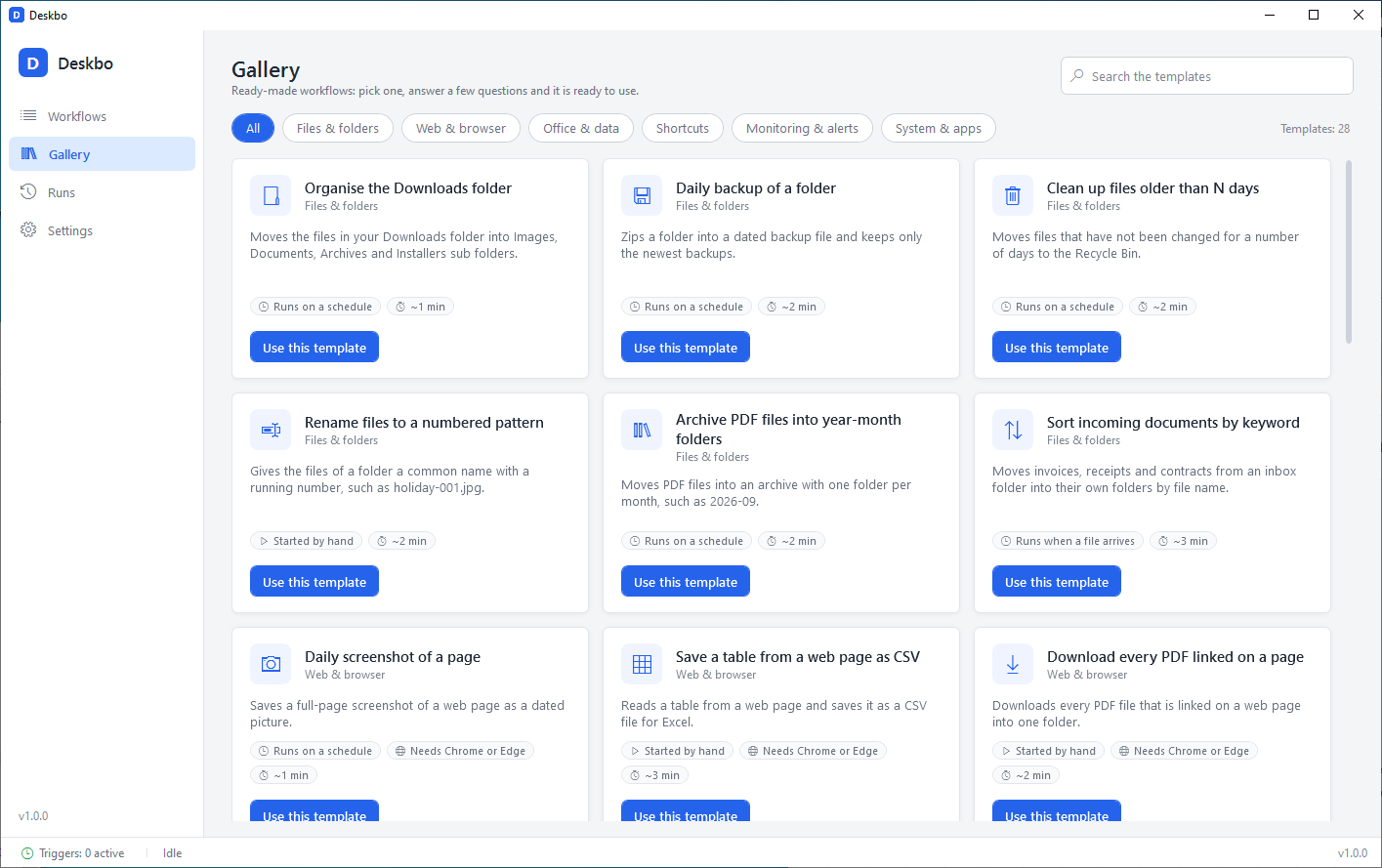
Task: Click the rename icon of Rename files card
Action: (271, 430)
